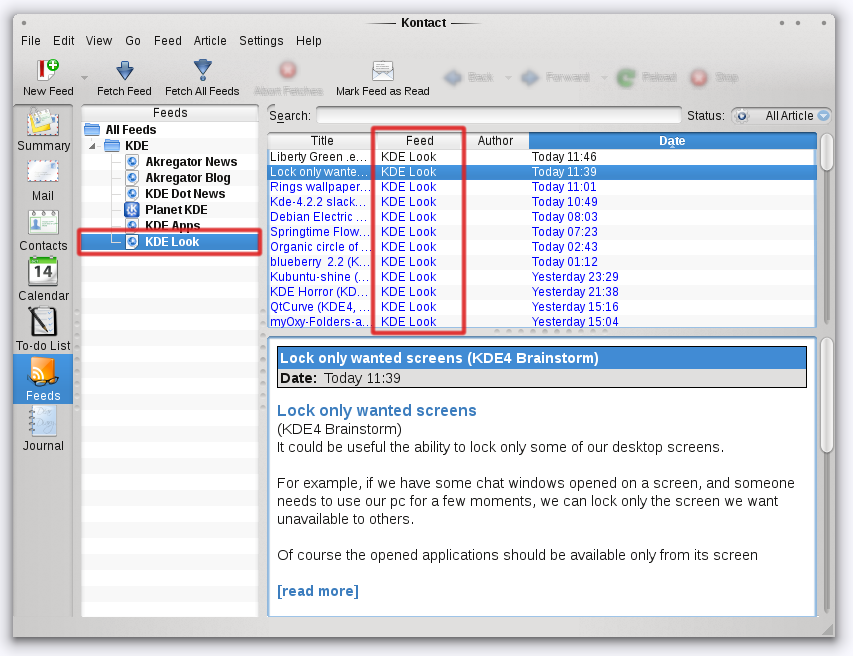Viewport: 853px width, 656px height.
Task: Open the To-do List sidebar component
Action: 43,330
